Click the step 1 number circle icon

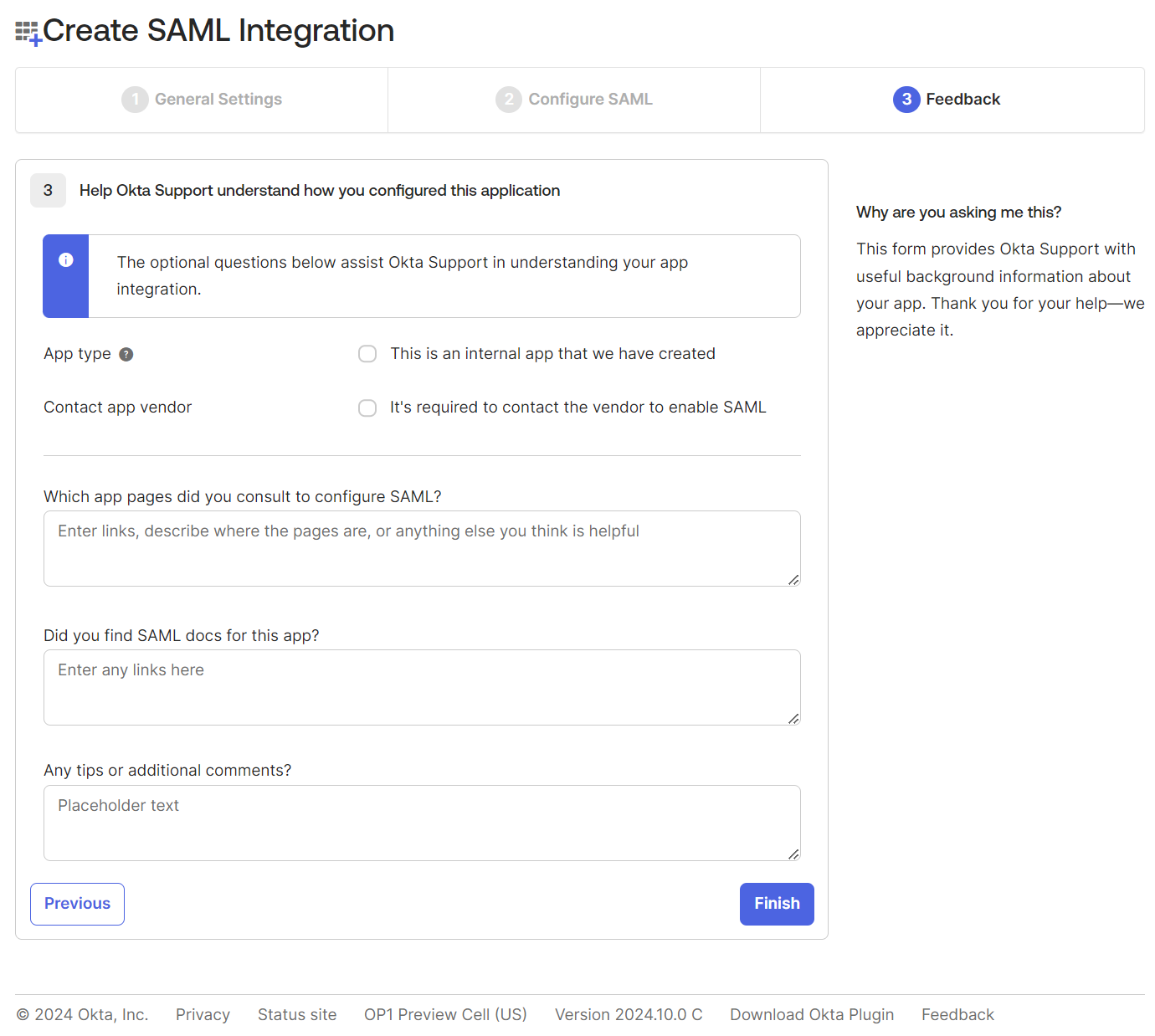coord(135,100)
